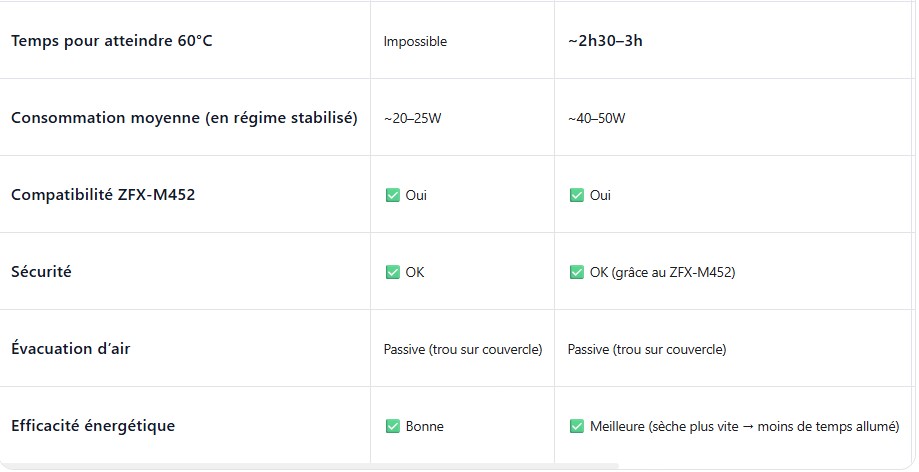Image resolution: width=919 pixels, height=472 pixels.
Task: Click the 'Consommation moyenne' row header
Action: (184, 118)
